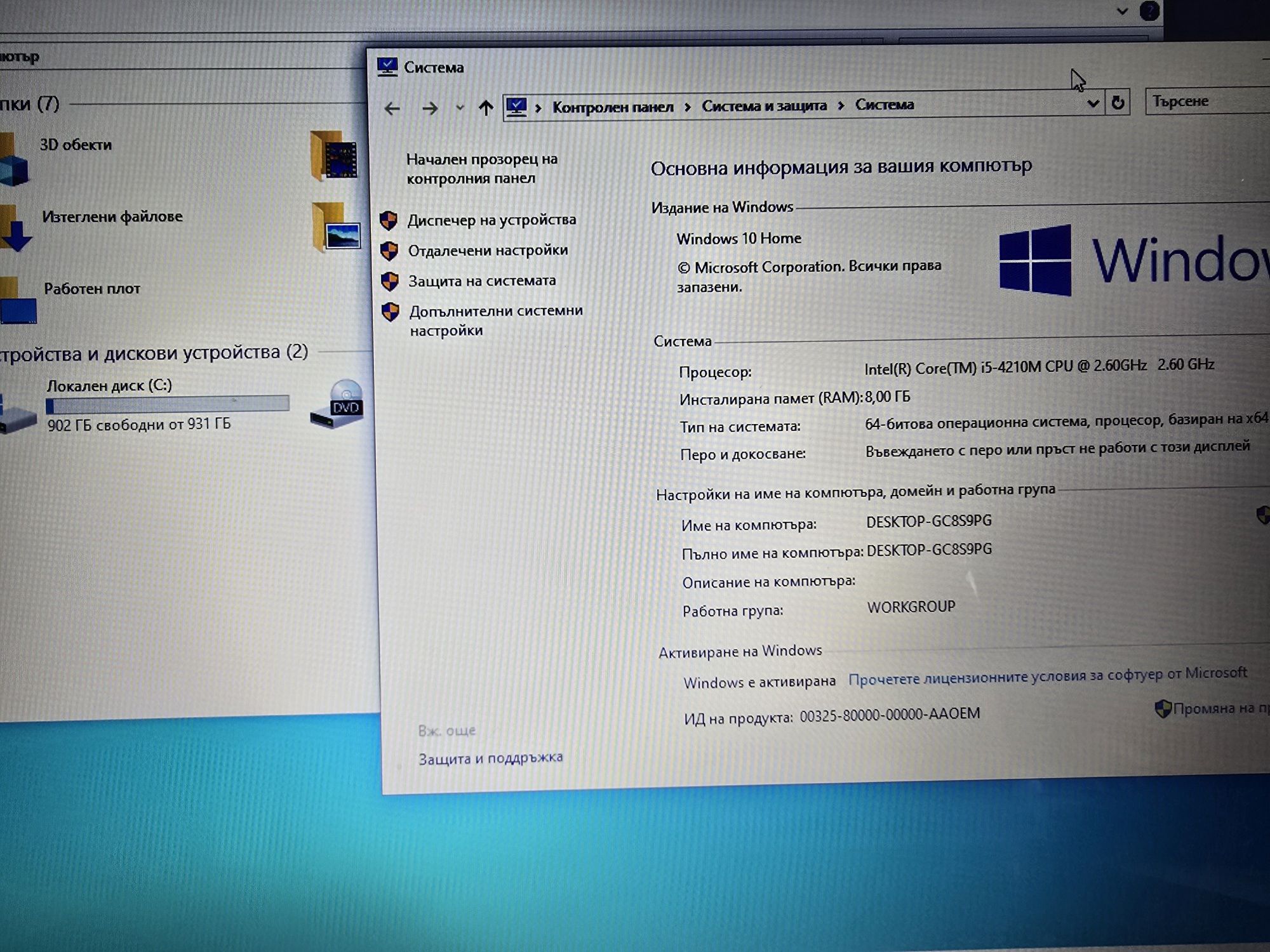The height and width of the screenshot is (952, 1270).
Task: Select the Изтеглени файлове folder
Action: (x=112, y=216)
